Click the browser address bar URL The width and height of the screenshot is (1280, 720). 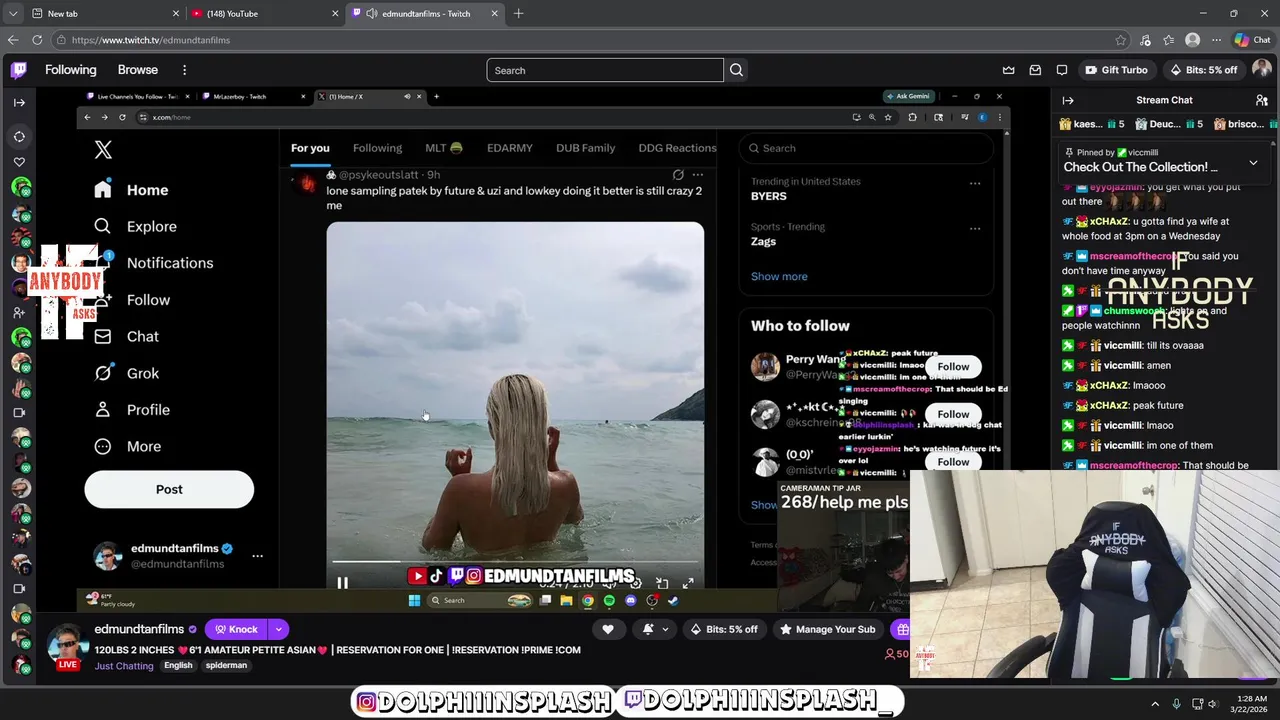(151, 40)
